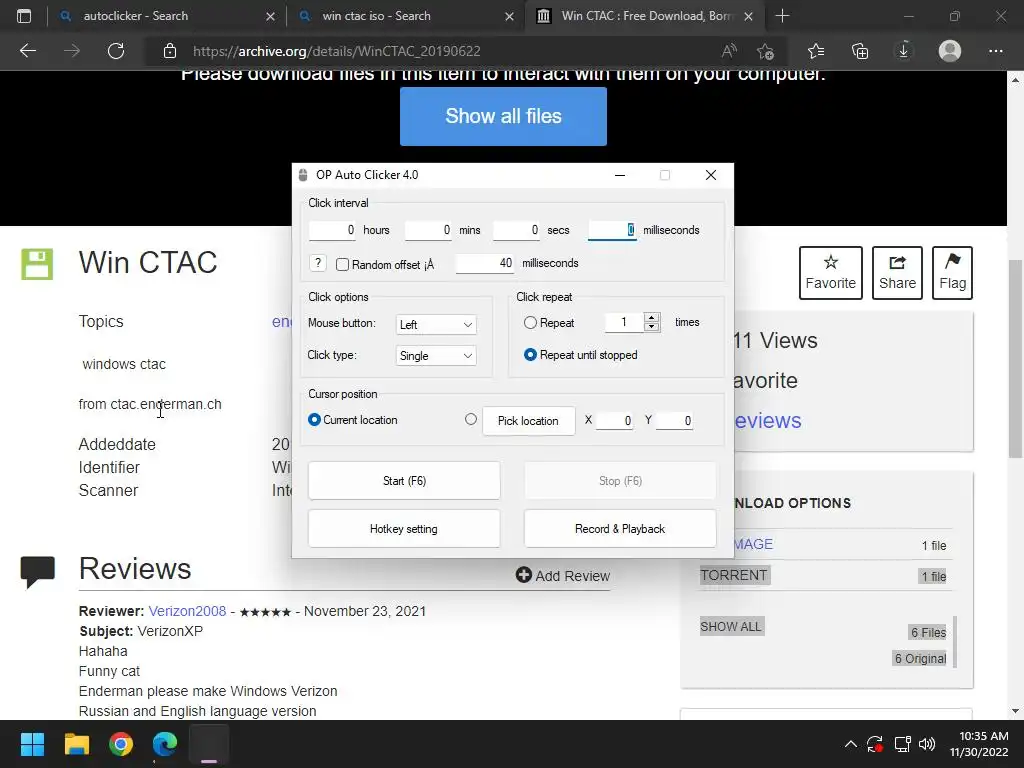Increase repeat times with up stepper arrow
Screen dimensions: 1024x768
[651, 317]
